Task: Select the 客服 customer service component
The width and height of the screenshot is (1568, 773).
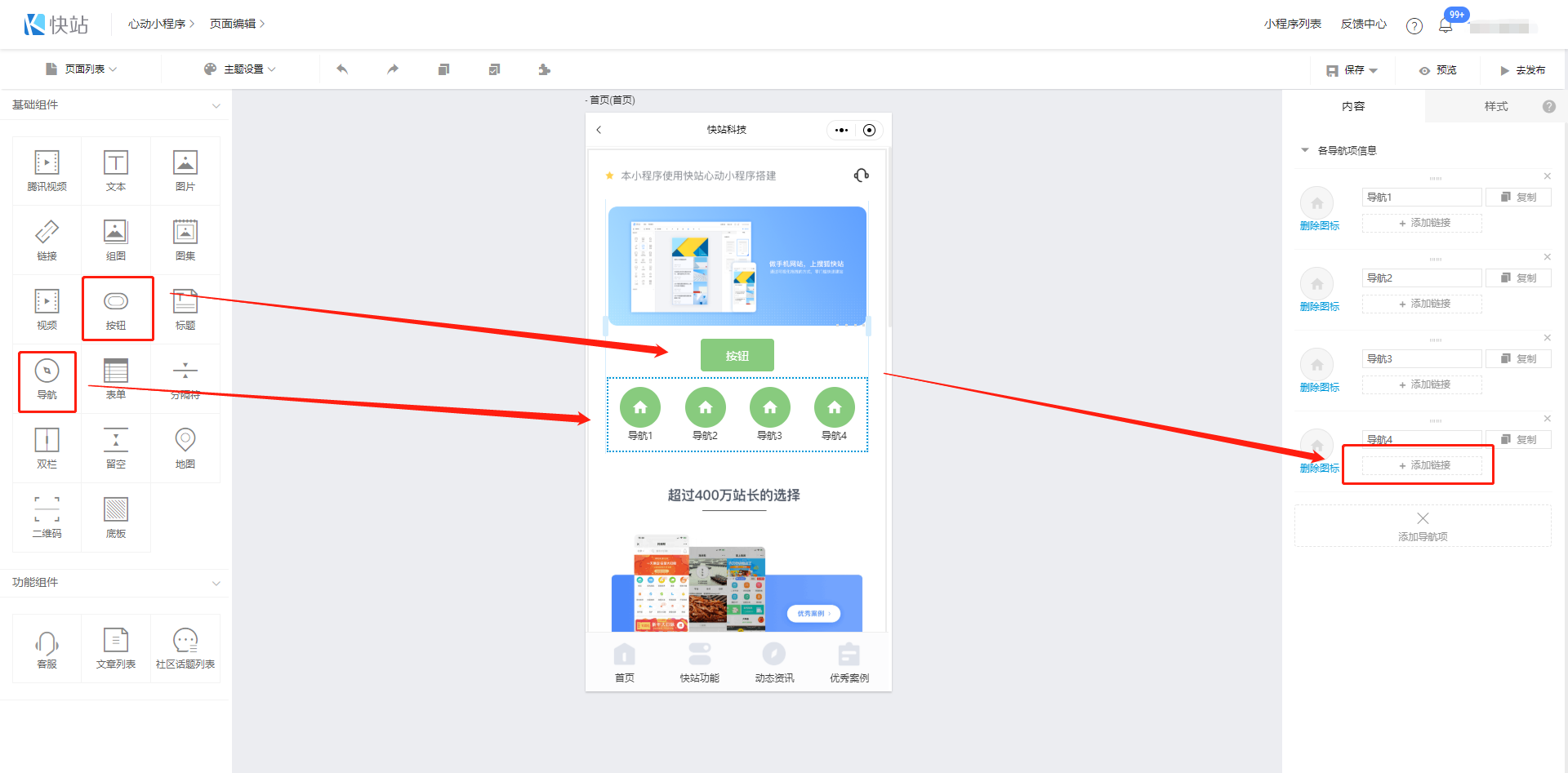Action: (47, 648)
